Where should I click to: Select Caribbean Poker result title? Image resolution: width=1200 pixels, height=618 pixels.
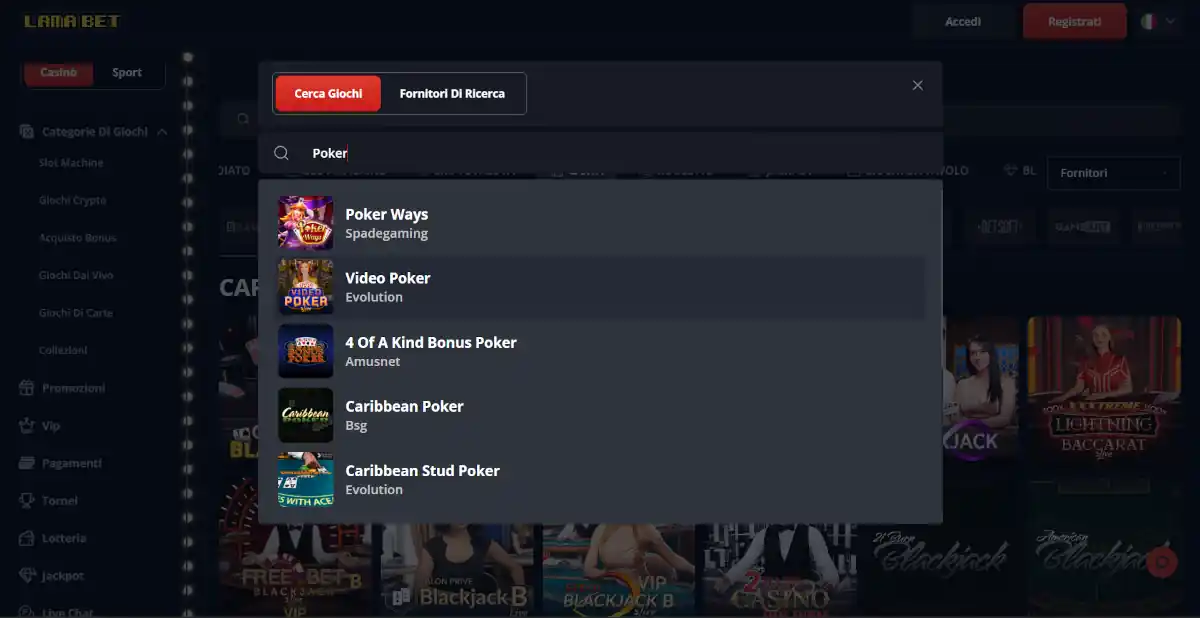tap(404, 406)
